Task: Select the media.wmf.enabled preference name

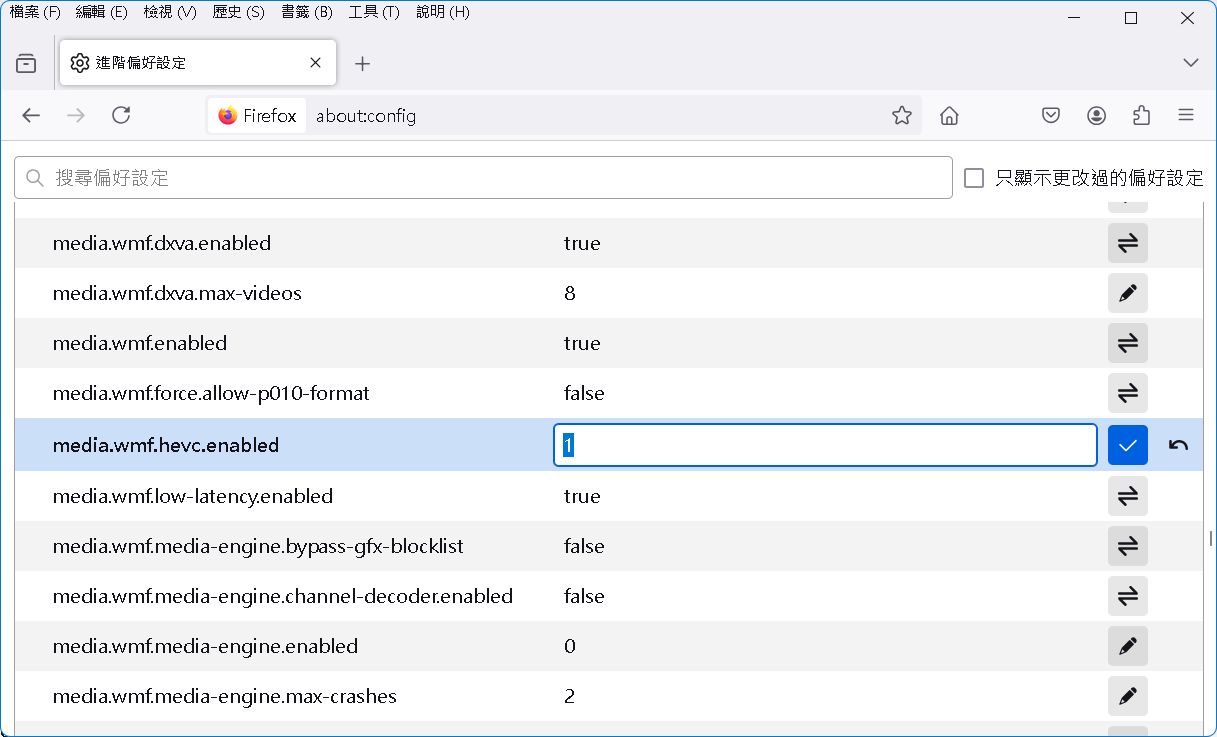Action: pyautogui.click(x=140, y=343)
